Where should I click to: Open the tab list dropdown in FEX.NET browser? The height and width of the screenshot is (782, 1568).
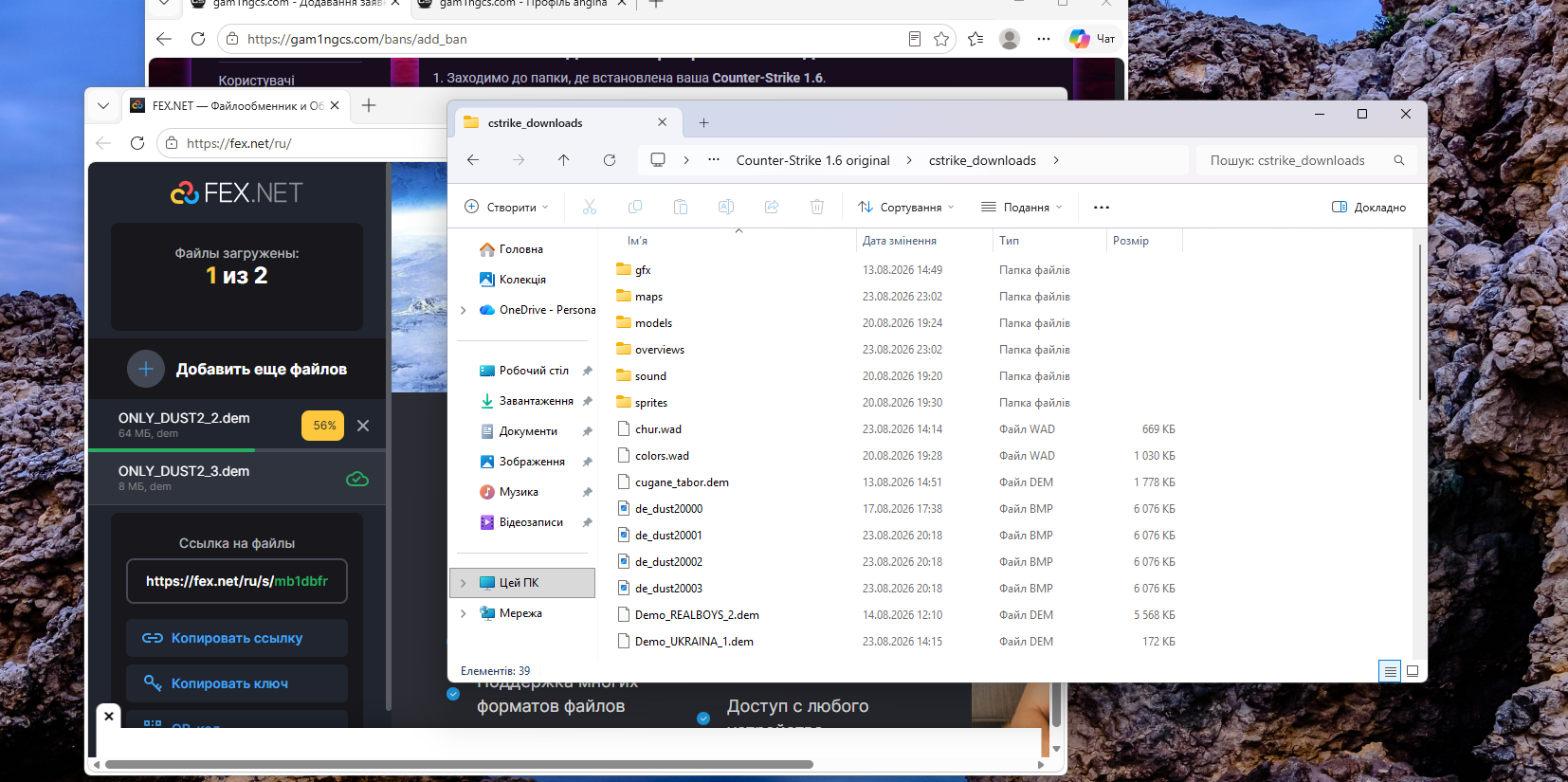click(103, 105)
